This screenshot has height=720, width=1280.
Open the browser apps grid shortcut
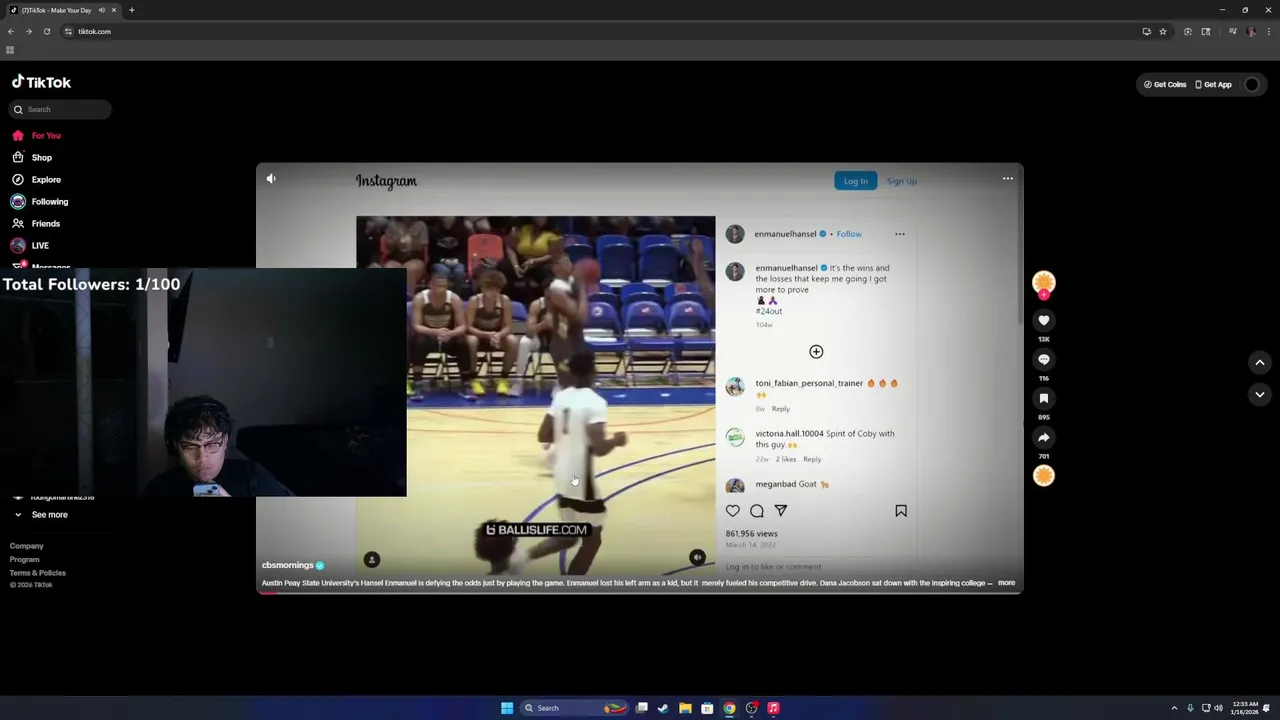10,50
